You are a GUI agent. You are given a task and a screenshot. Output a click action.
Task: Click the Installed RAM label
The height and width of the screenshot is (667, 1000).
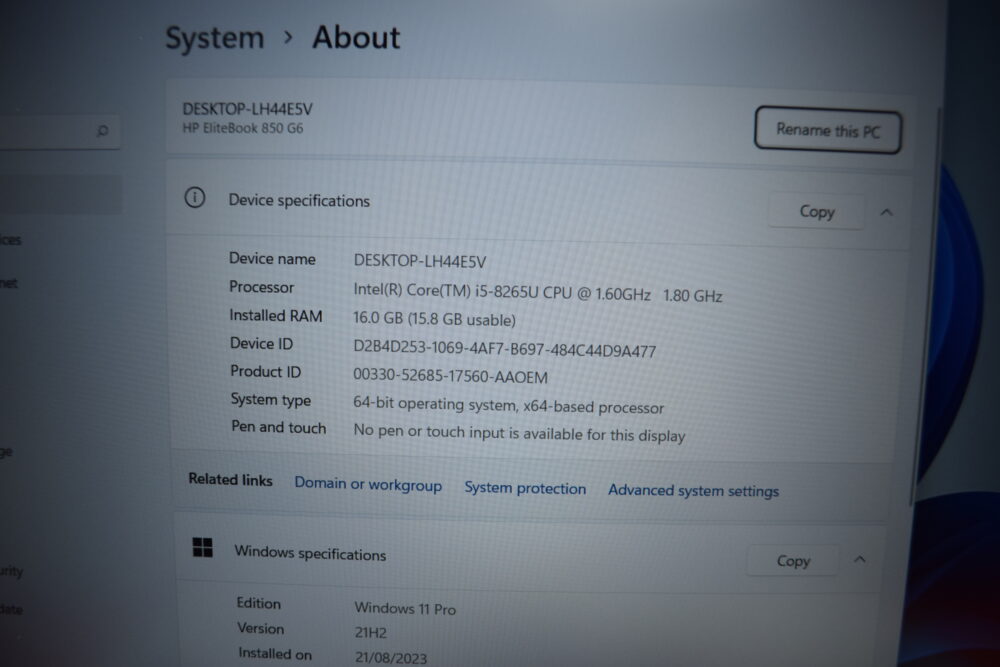[276, 316]
